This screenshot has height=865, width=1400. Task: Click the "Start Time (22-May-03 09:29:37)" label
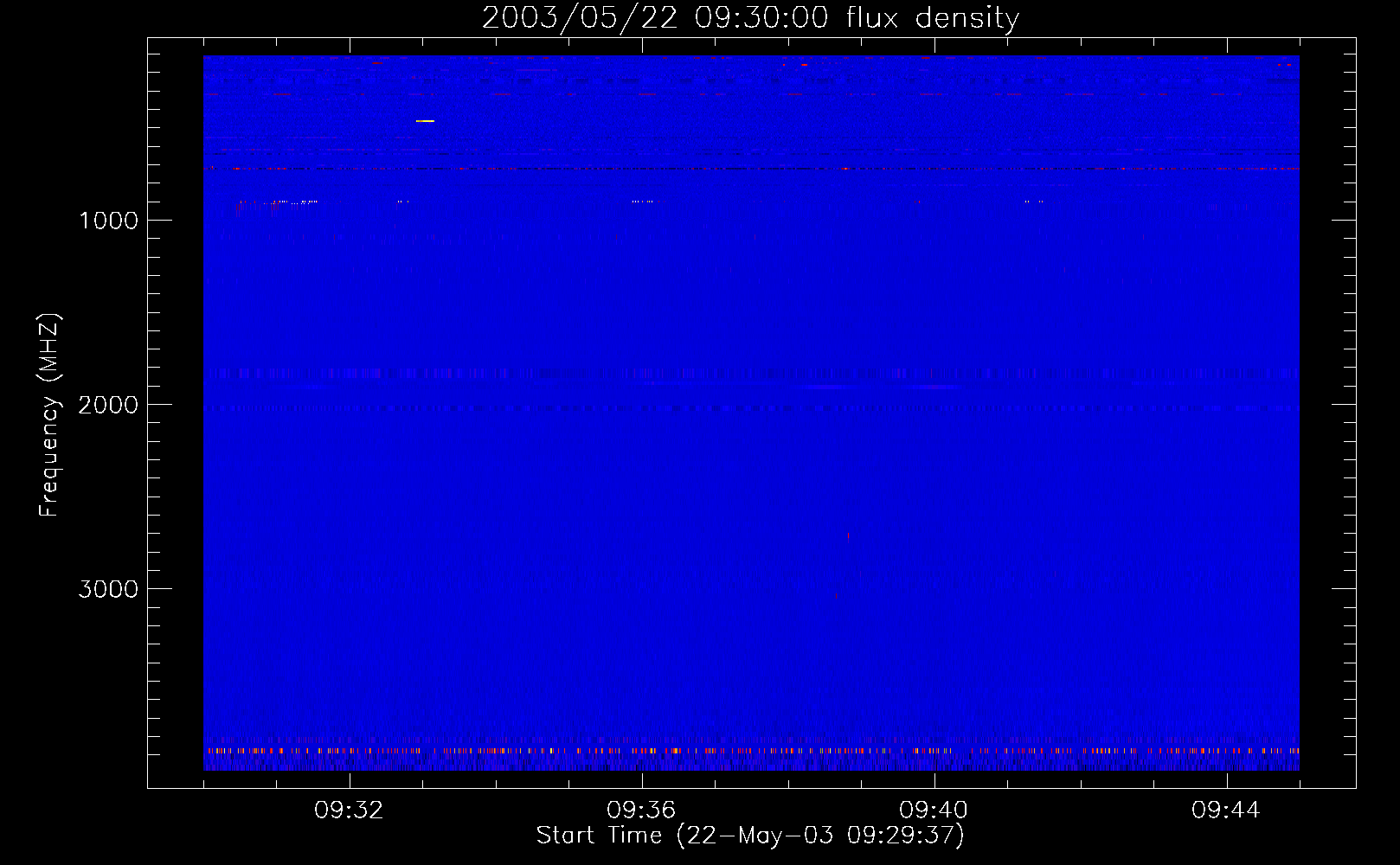(x=750, y=836)
